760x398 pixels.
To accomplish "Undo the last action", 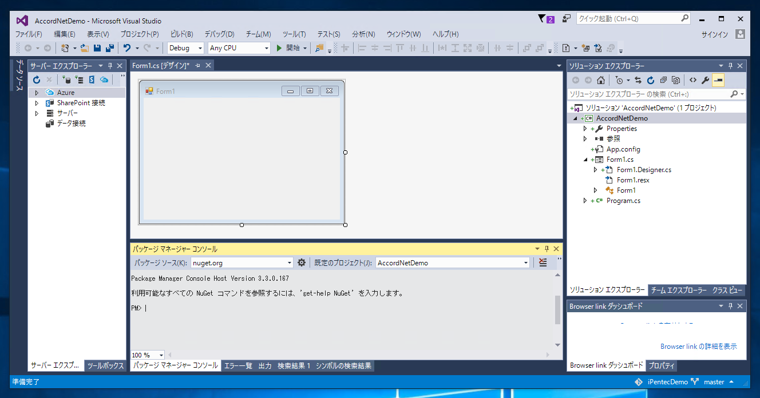I will (x=127, y=48).
